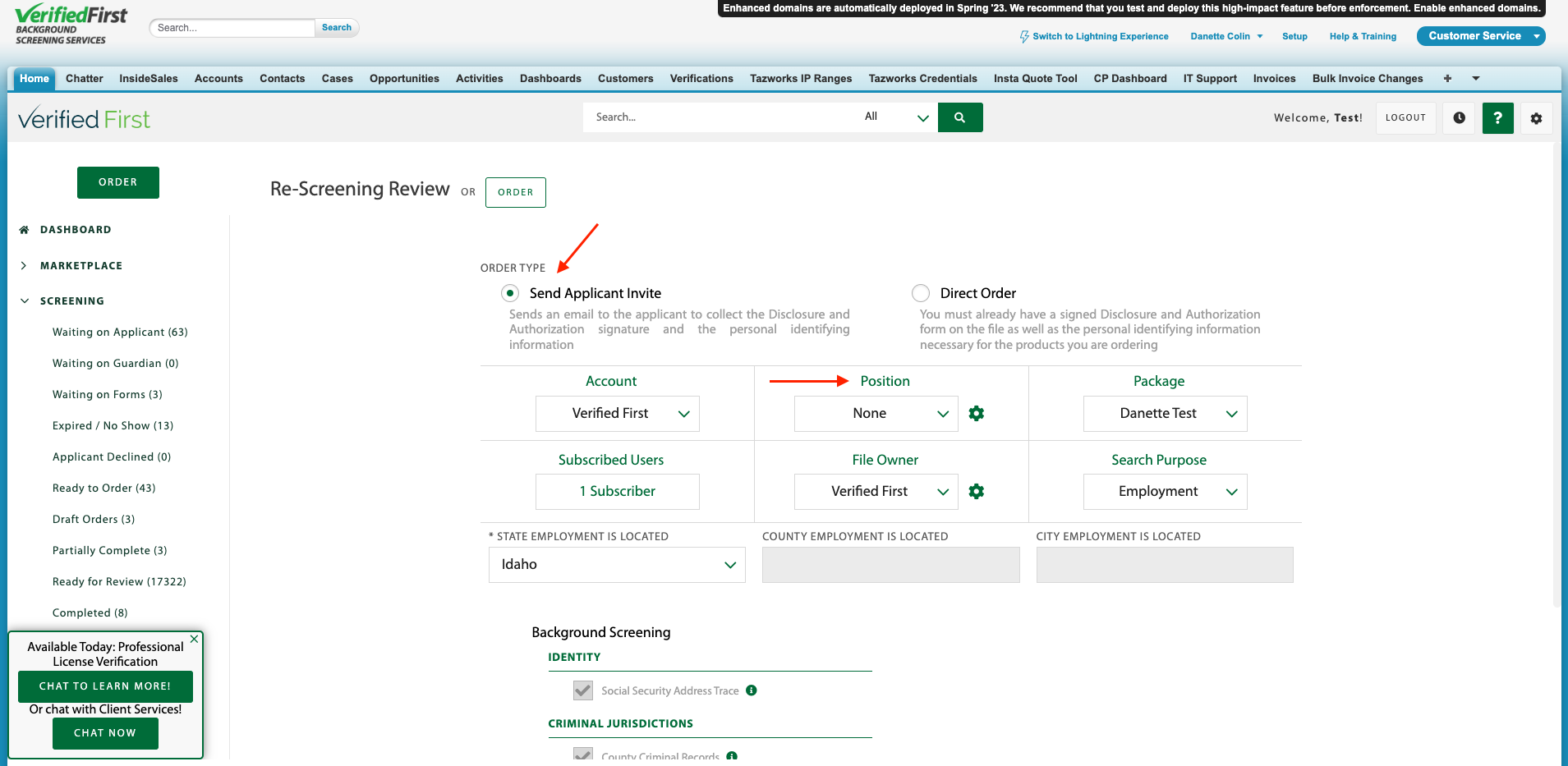Open the All search filter dropdown
Screen dimensions: 1568x766
click(896, 117)
